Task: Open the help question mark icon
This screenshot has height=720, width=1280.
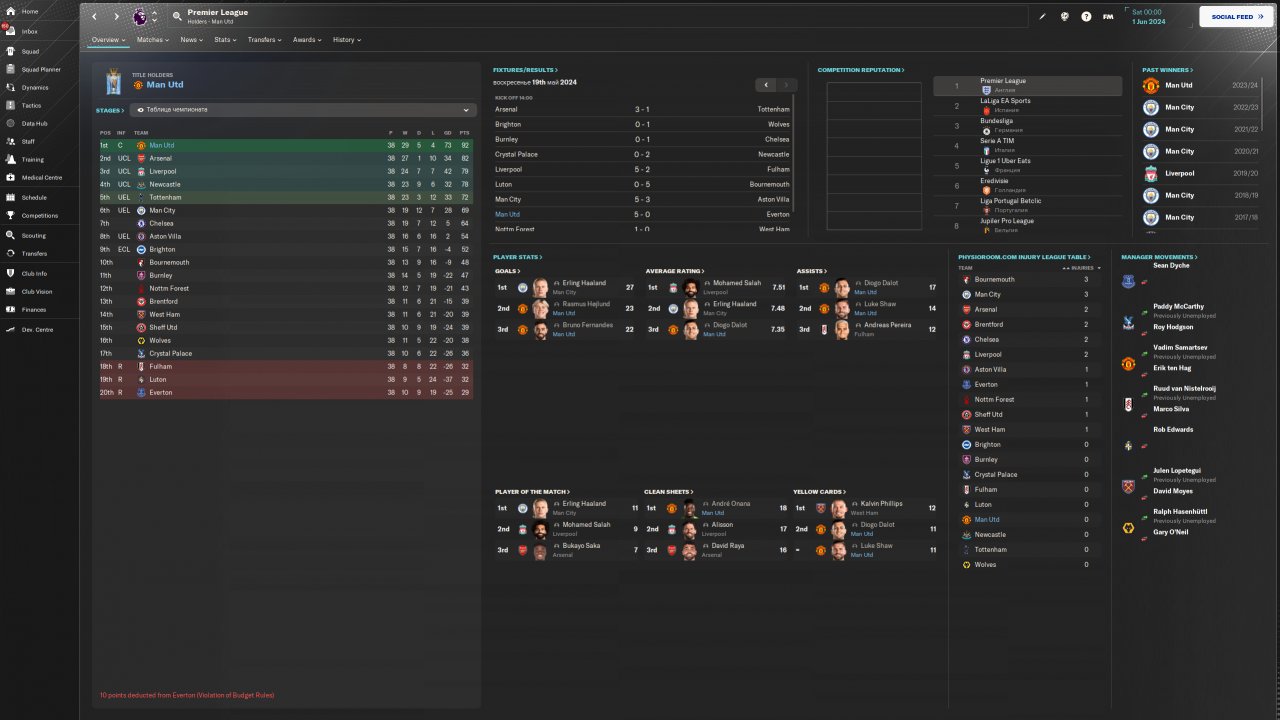Action: click(x=1086, y=17)
